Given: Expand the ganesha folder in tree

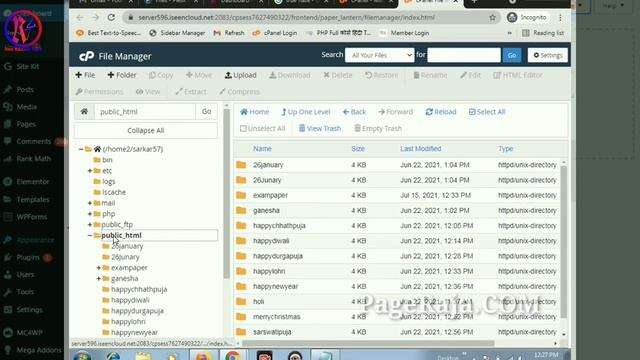Looking at the screenshot, I should click(98, 279).
